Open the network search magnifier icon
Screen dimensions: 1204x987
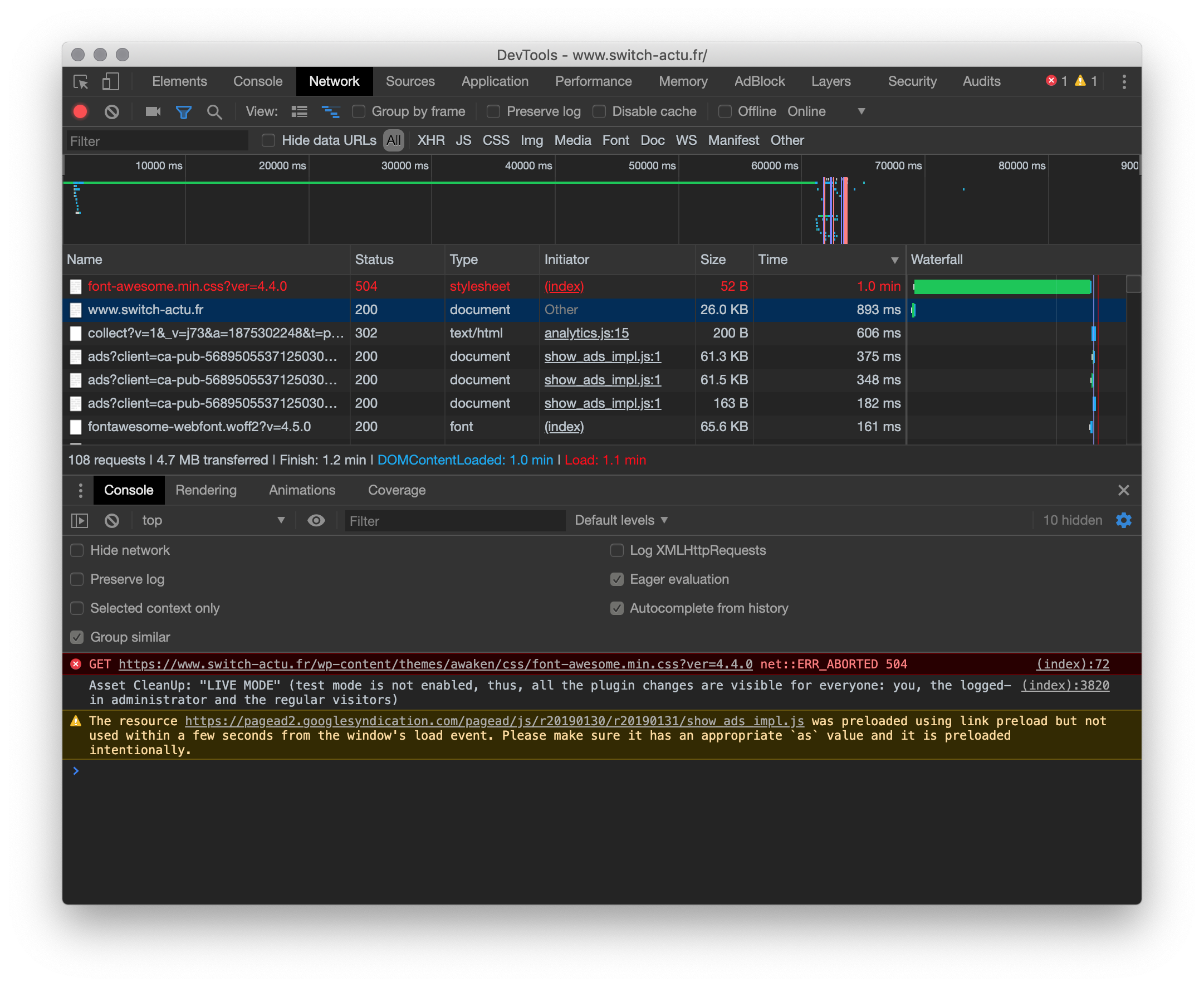(x=214, y=112)
